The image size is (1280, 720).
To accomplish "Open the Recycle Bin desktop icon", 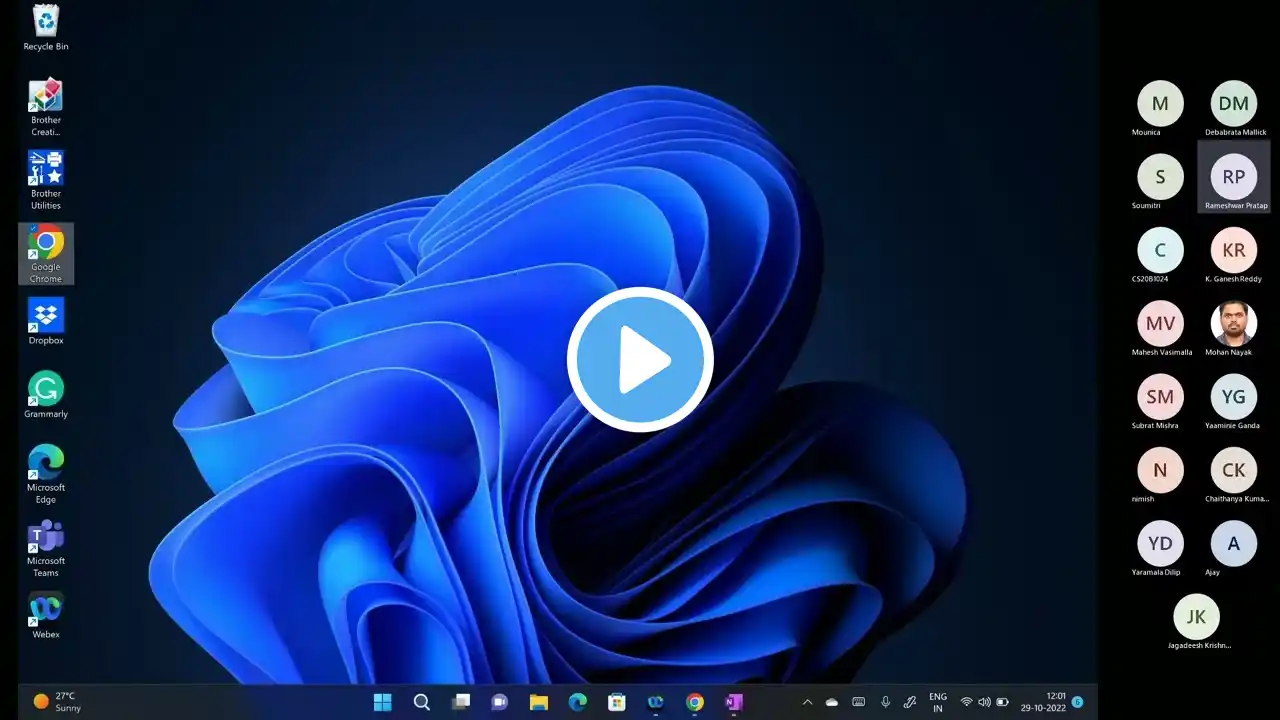I will [46, 28].
